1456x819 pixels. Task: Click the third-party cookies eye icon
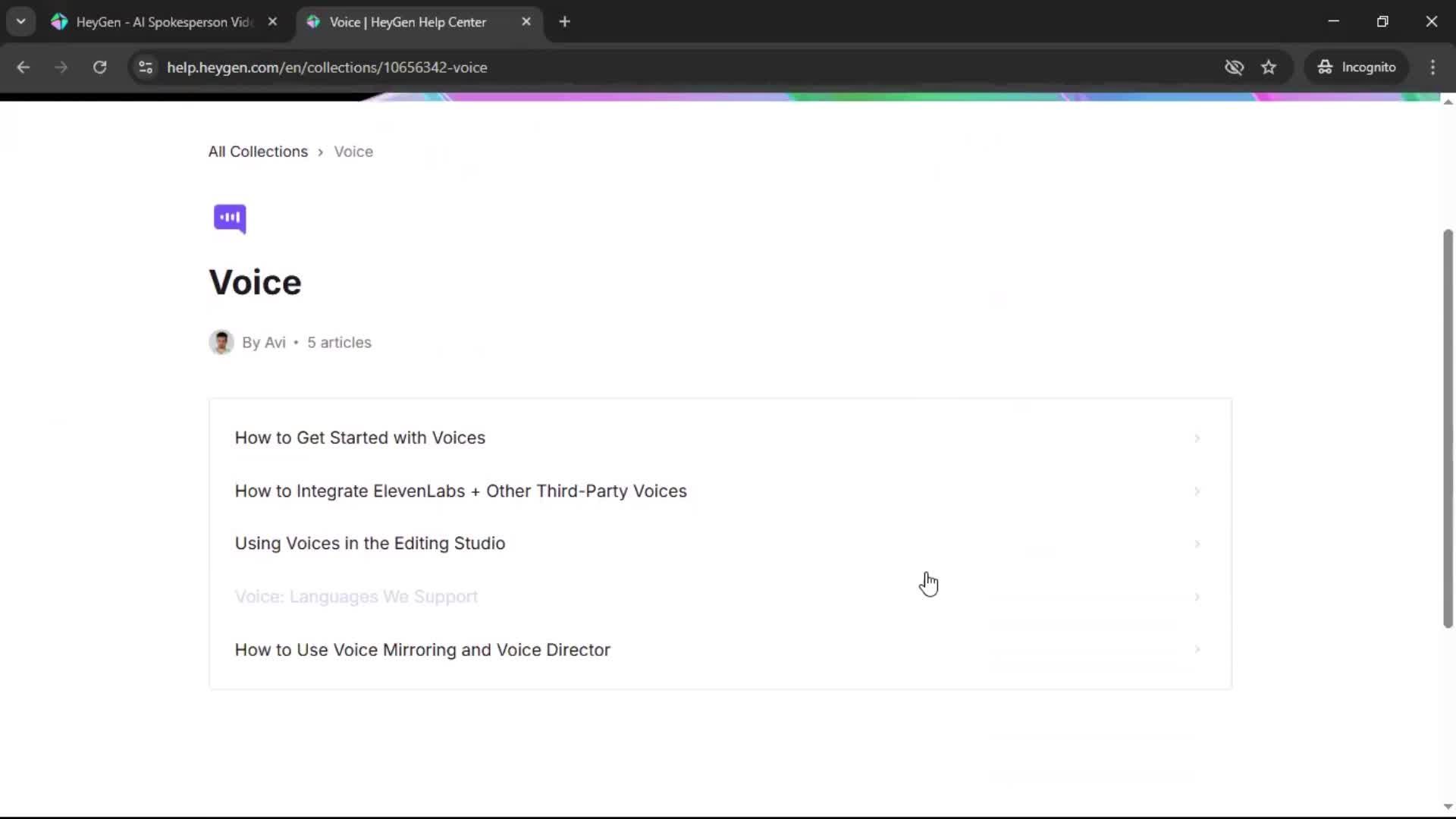1234,67
